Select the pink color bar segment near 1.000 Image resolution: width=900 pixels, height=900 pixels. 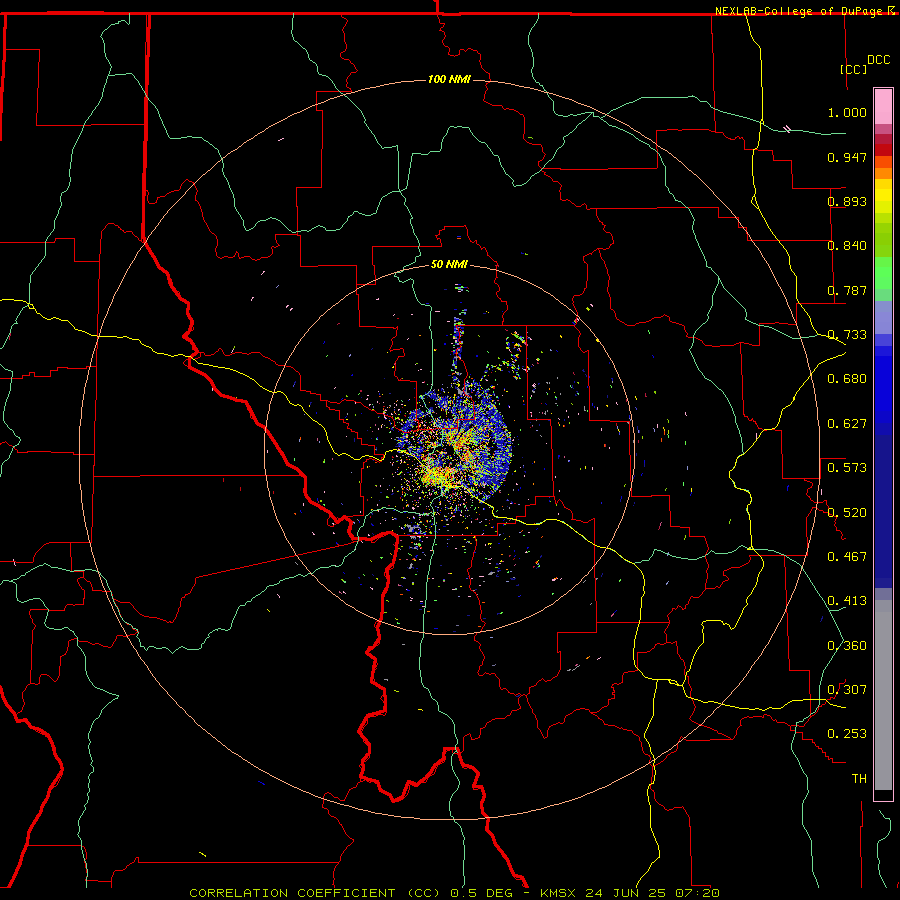click(x=883, y=106)
